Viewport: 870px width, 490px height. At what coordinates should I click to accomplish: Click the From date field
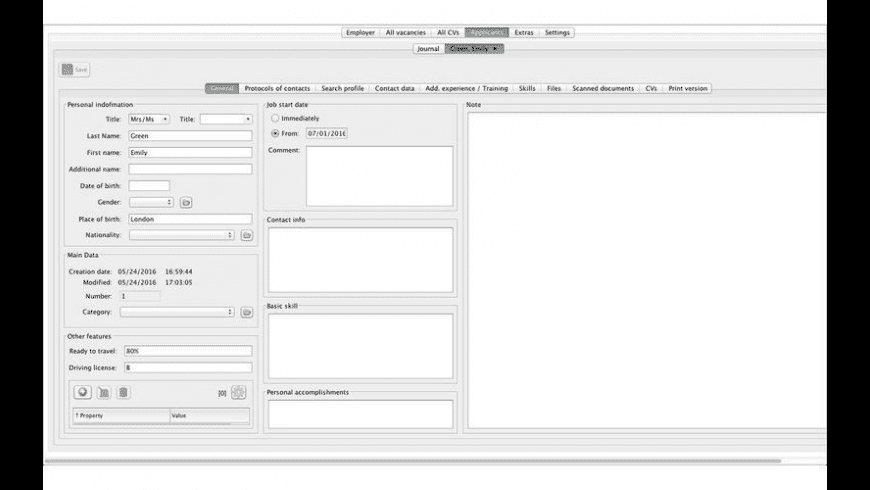327,134
